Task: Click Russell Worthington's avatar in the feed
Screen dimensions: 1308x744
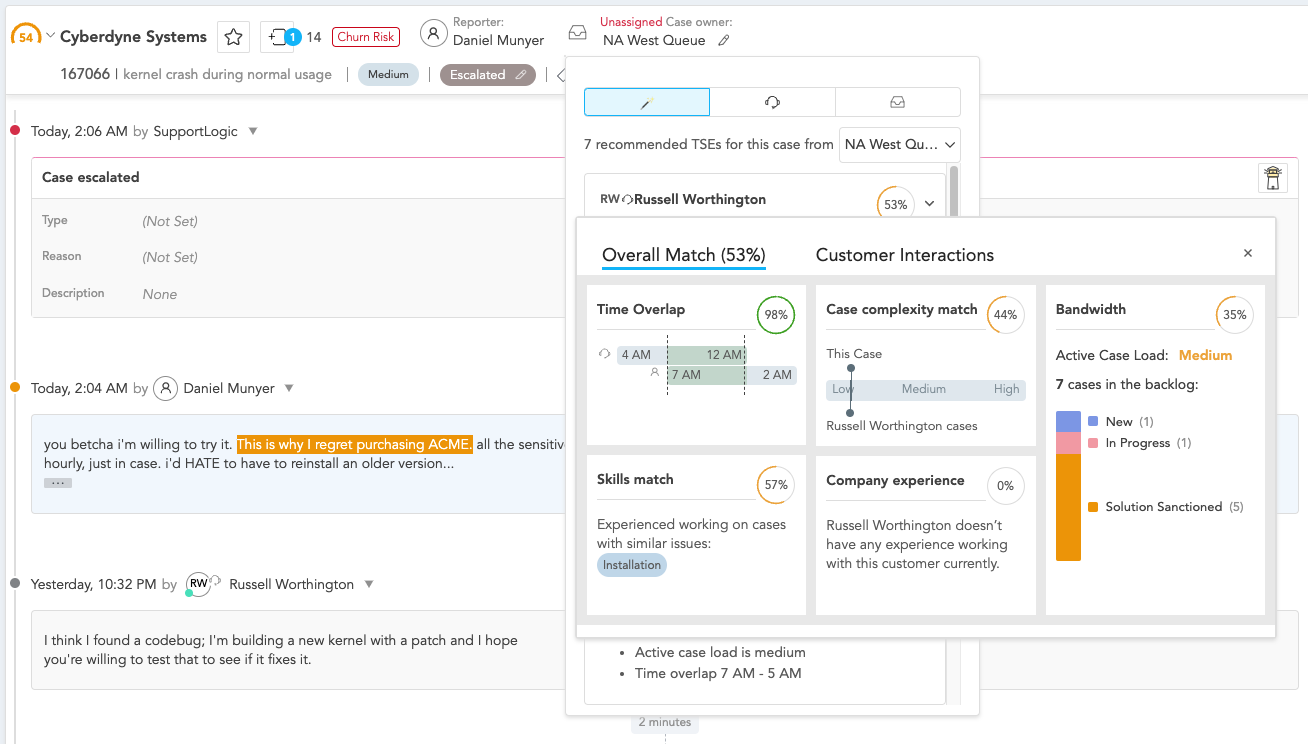Action: click(199, 583)
